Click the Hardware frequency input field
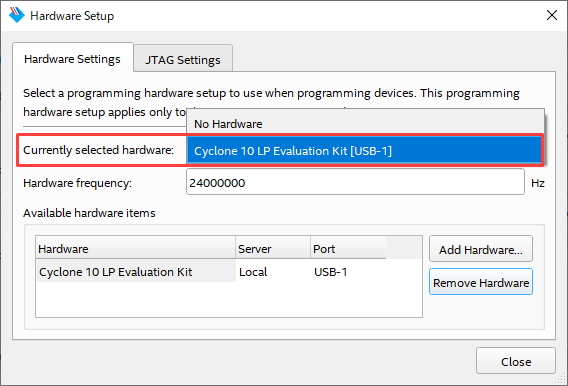Viewport: 568px width, 386px height. (355, 182)
